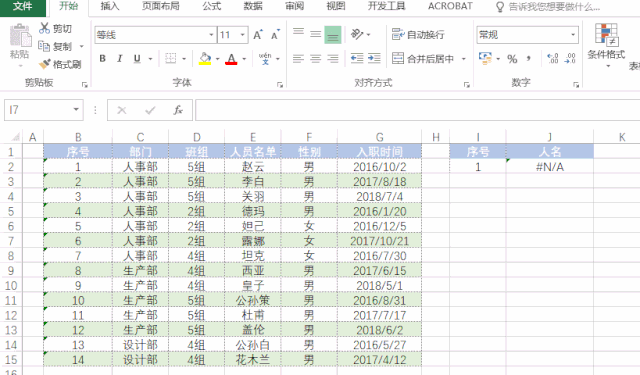Align text to middle of cell
The height and width of the screenshot is (375, 640).
[x=316, y=34]
